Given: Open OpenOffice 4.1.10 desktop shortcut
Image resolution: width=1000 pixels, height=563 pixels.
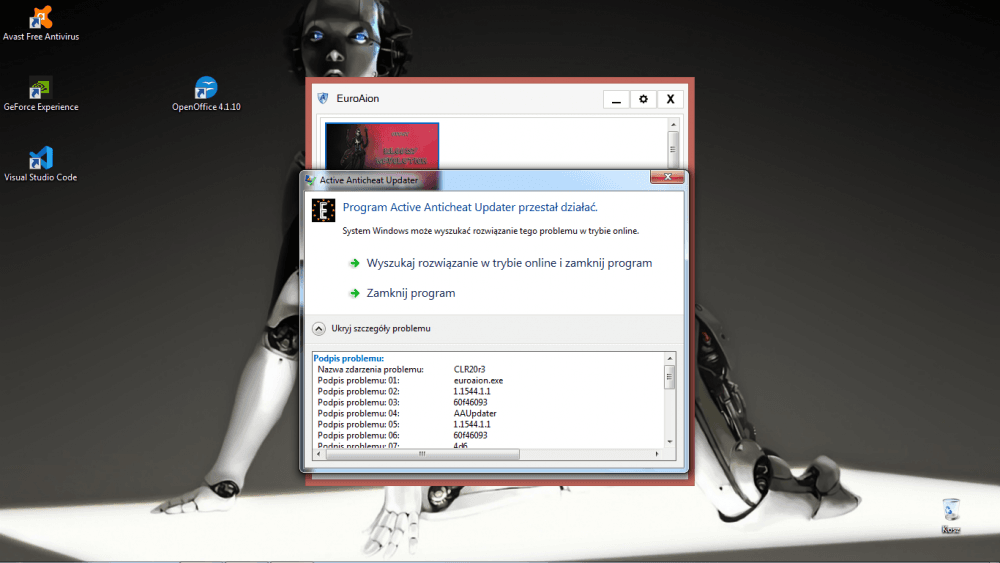Looking at the screenshot, I should (x=206, y=89).
